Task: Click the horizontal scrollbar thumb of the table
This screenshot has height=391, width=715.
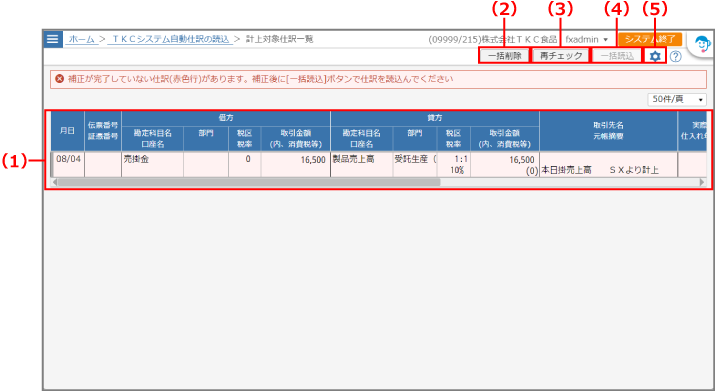Action: [x=249, y=182]
